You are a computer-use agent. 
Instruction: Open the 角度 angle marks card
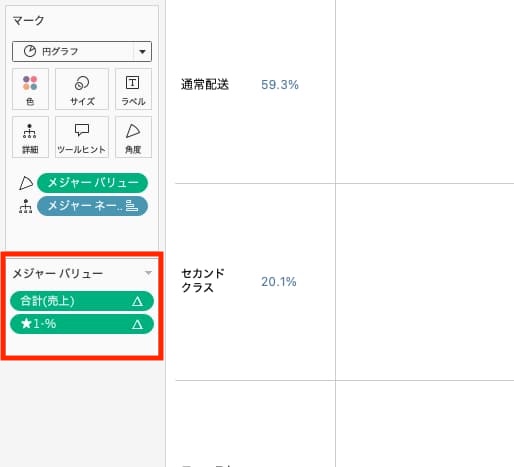133,137
